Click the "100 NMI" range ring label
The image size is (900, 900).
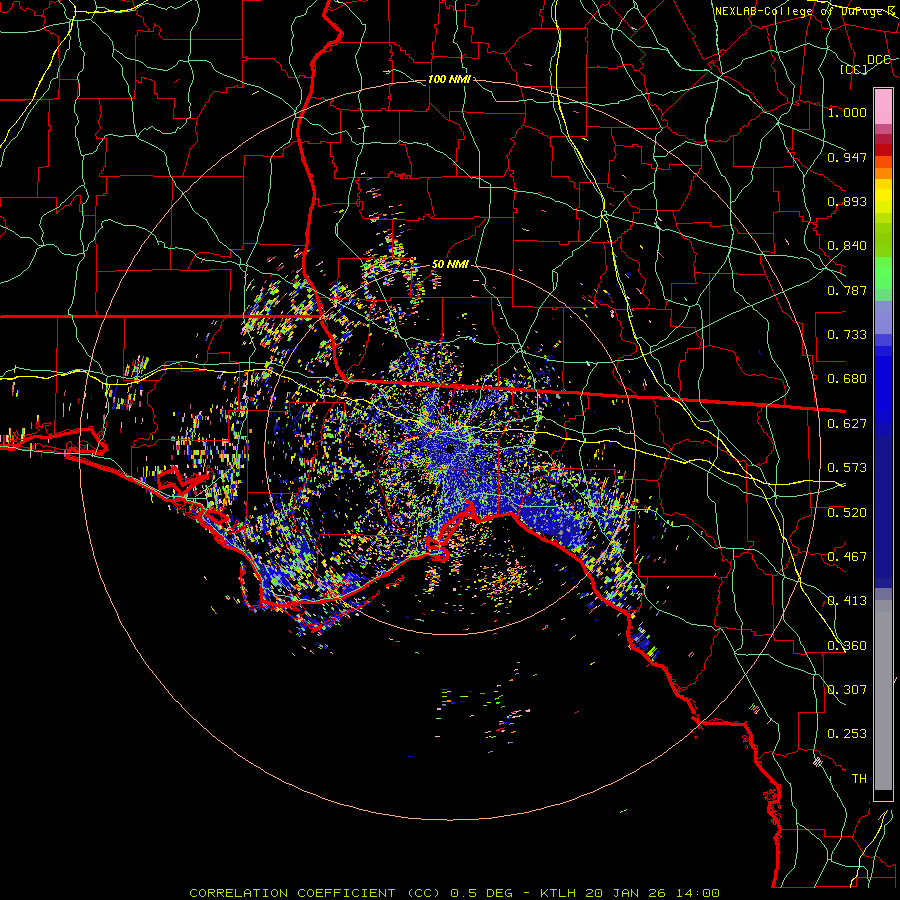pos(449,79)
